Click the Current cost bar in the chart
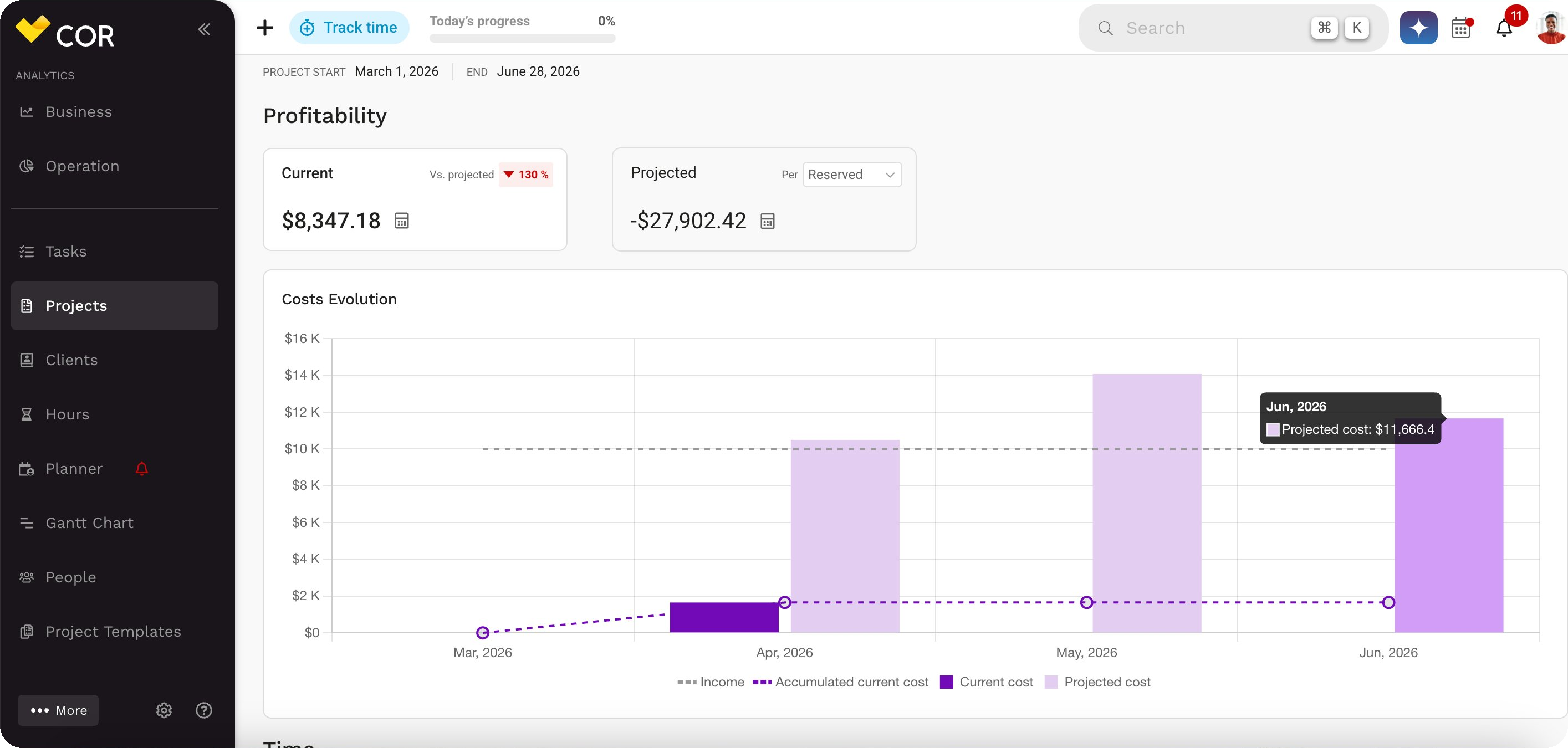This screenshot has height=748, width=1568. pos(724,617)
